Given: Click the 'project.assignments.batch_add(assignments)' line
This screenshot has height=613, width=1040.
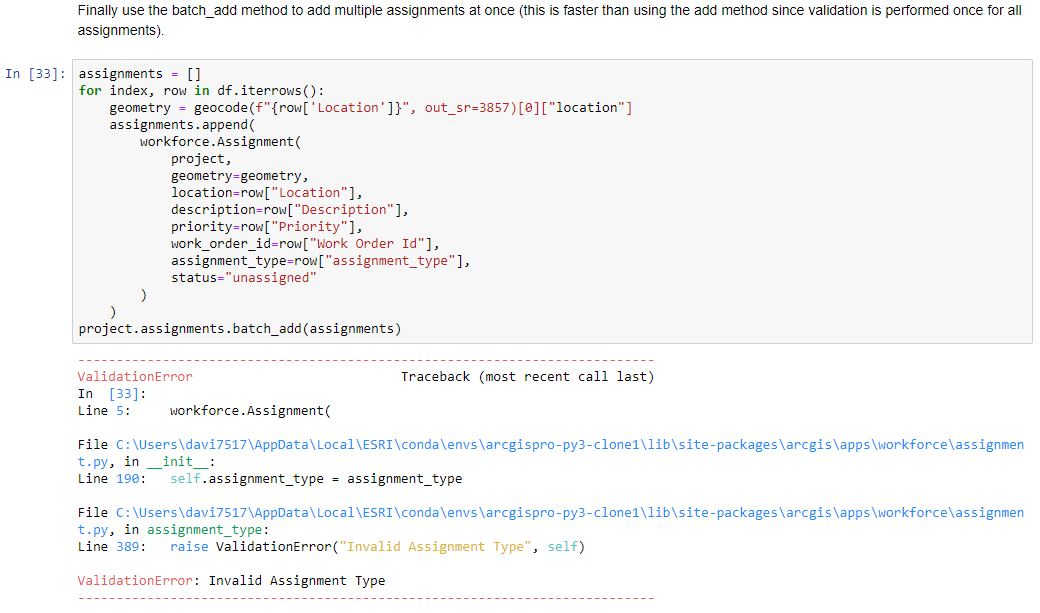Looking at the screenshot, I should (x=240, y=329).
